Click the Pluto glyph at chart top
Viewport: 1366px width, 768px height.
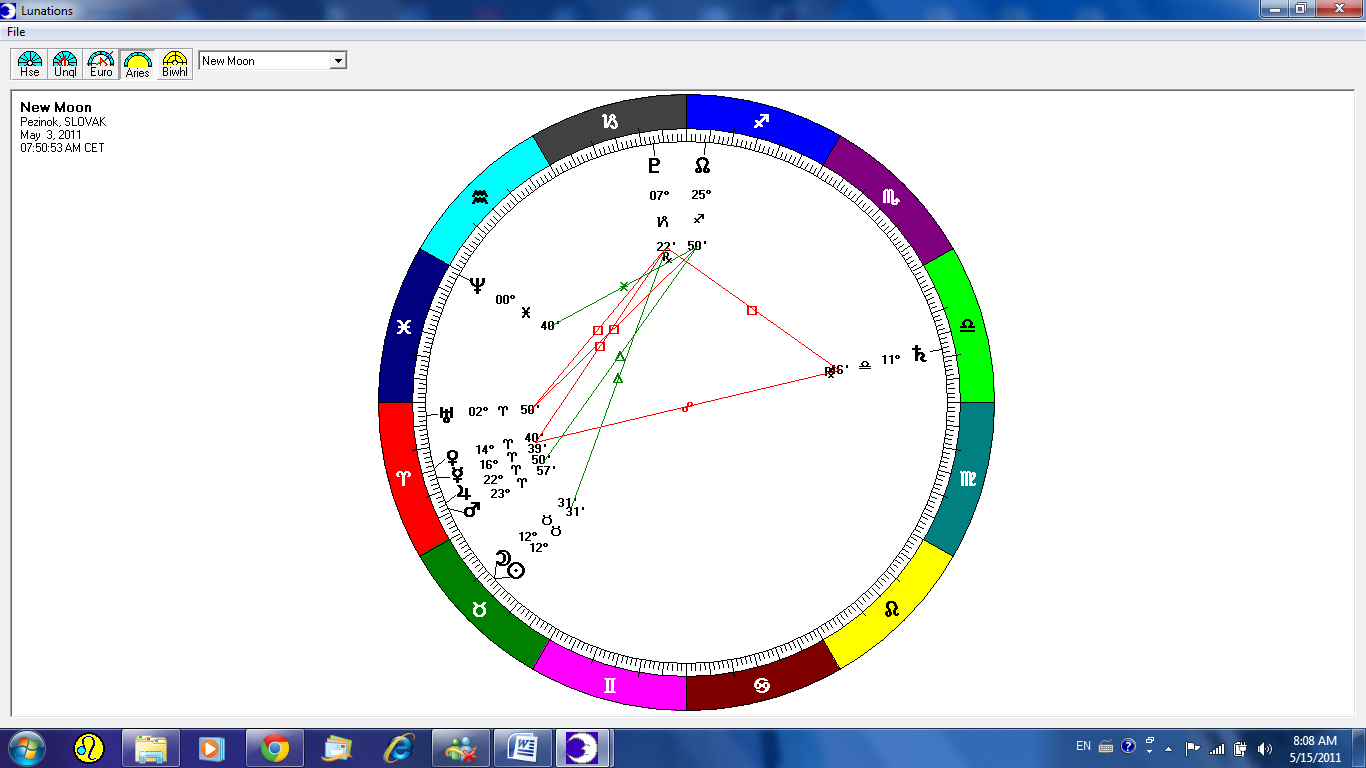click(x=654, y=165)
